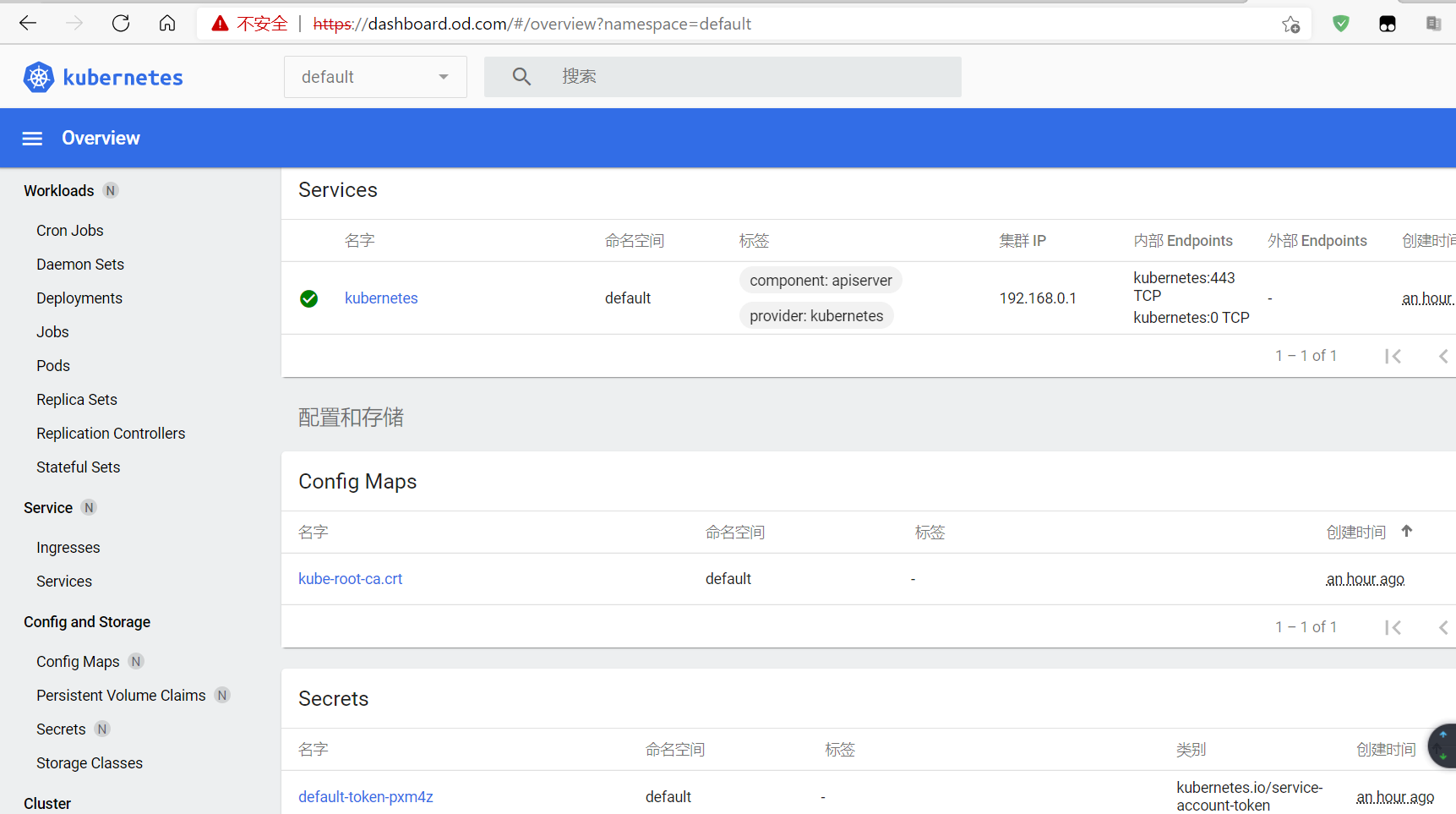Go to first page of Config Maps table
1456x814 pixels.
[1393, 627]
